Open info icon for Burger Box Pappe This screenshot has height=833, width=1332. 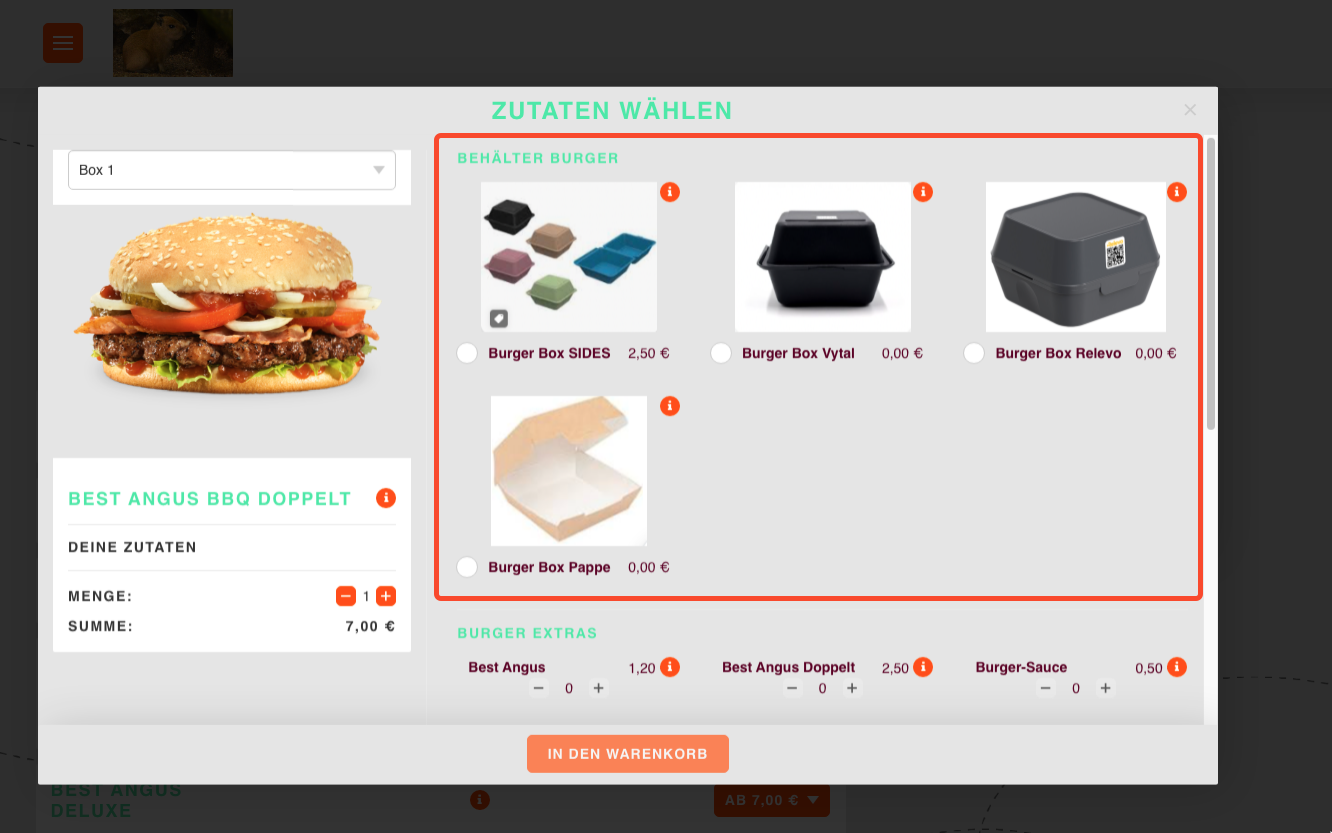[x=670, y=406]
